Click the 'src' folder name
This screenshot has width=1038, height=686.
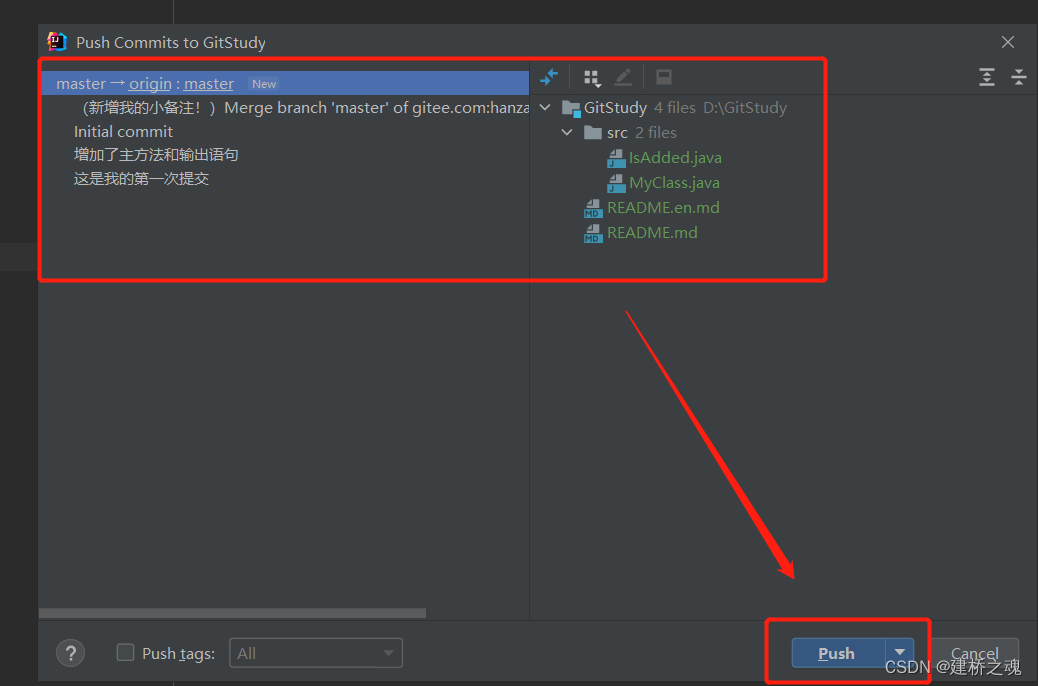click(617, 133)
